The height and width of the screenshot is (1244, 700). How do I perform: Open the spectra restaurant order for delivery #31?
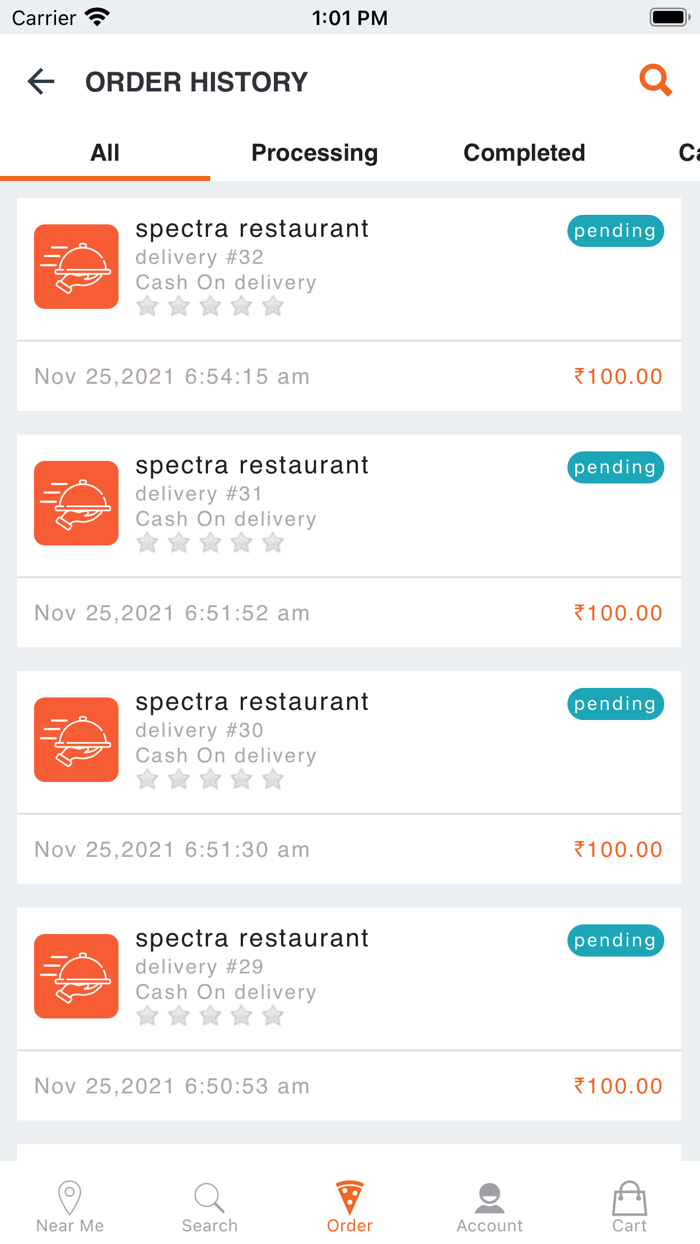(x=251, y=465)
